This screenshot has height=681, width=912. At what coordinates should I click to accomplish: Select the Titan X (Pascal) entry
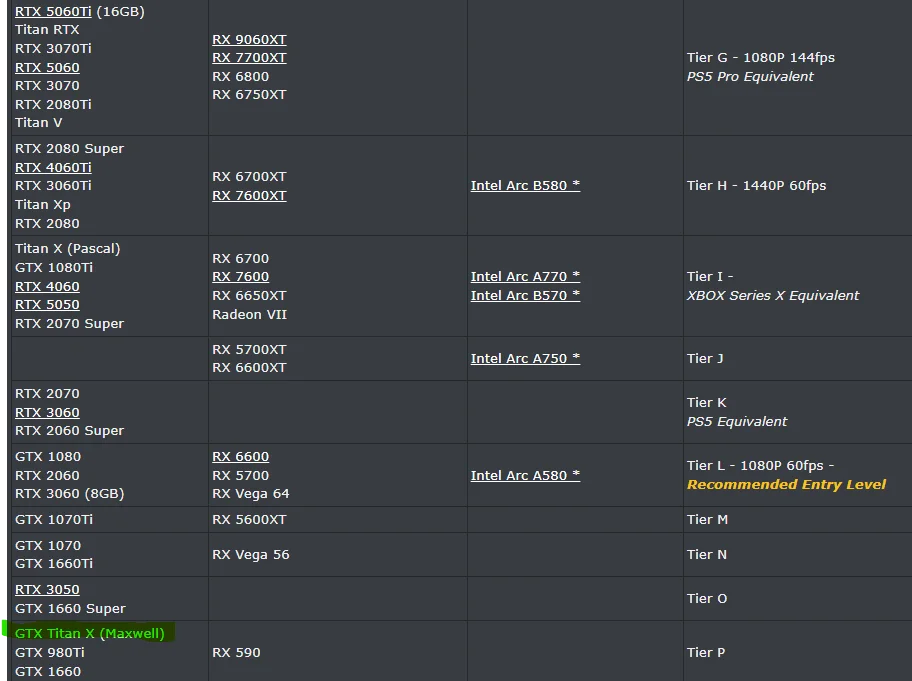(67, 249)
